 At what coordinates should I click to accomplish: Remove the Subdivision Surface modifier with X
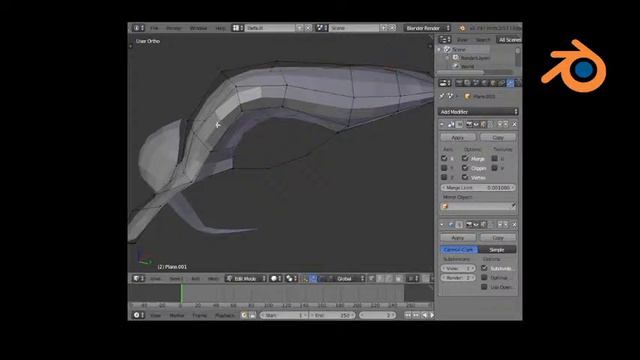click(514, 224)
